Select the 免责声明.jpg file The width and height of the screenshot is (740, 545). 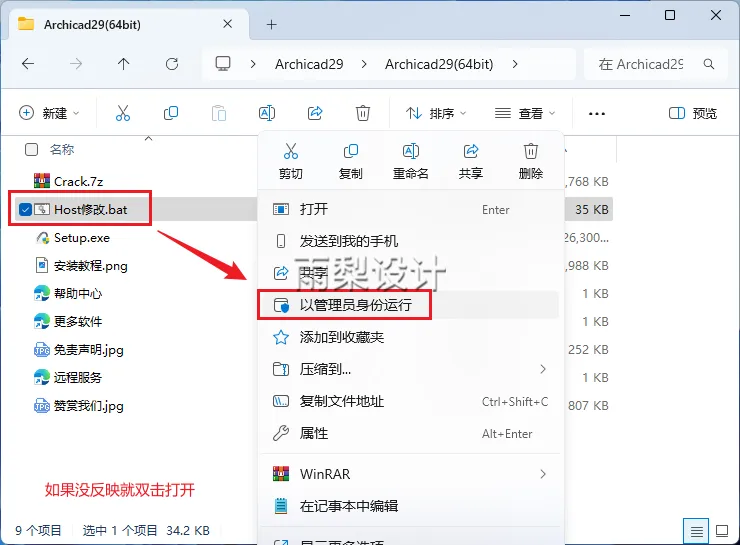point(88,350)
